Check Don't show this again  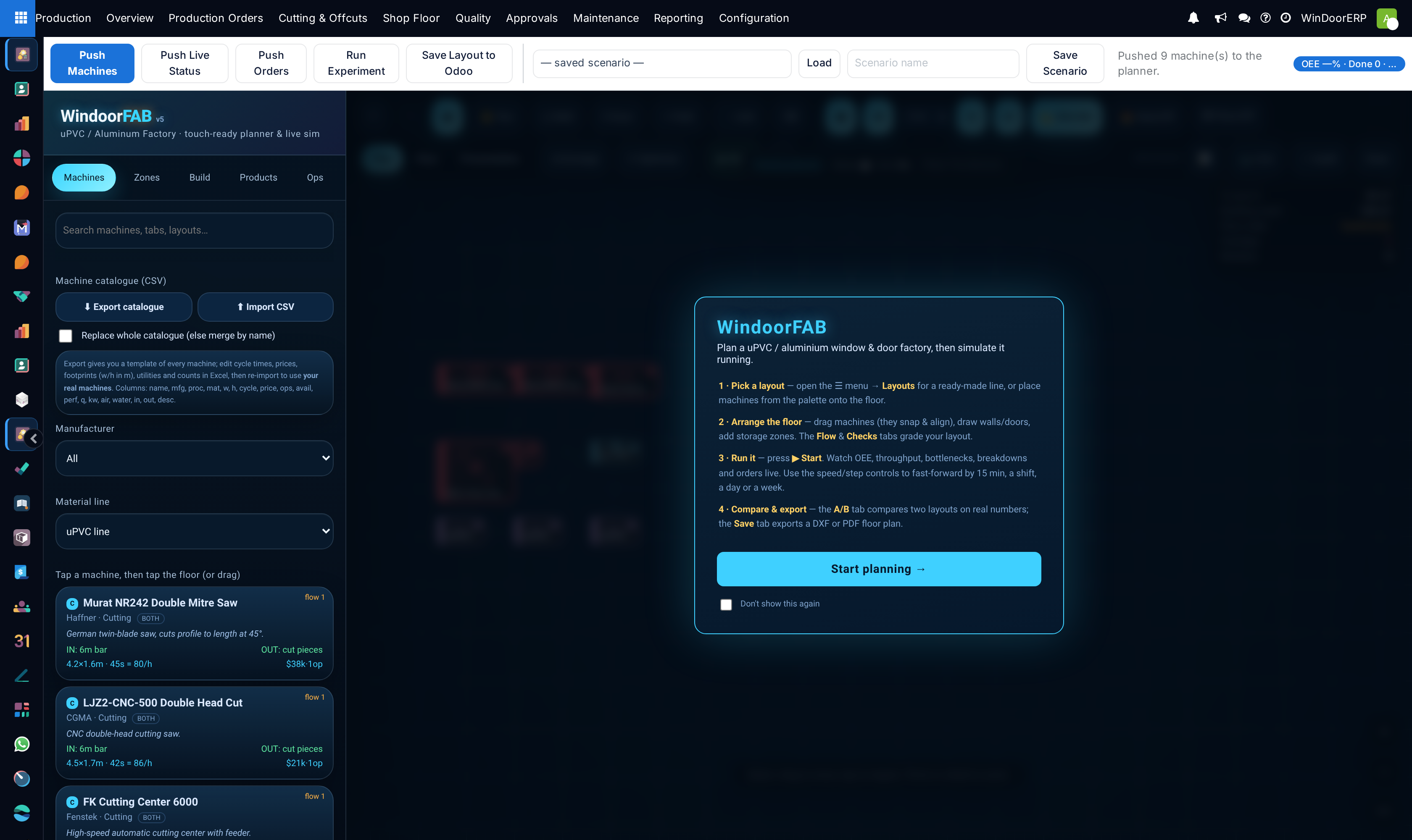pos(726,604)
